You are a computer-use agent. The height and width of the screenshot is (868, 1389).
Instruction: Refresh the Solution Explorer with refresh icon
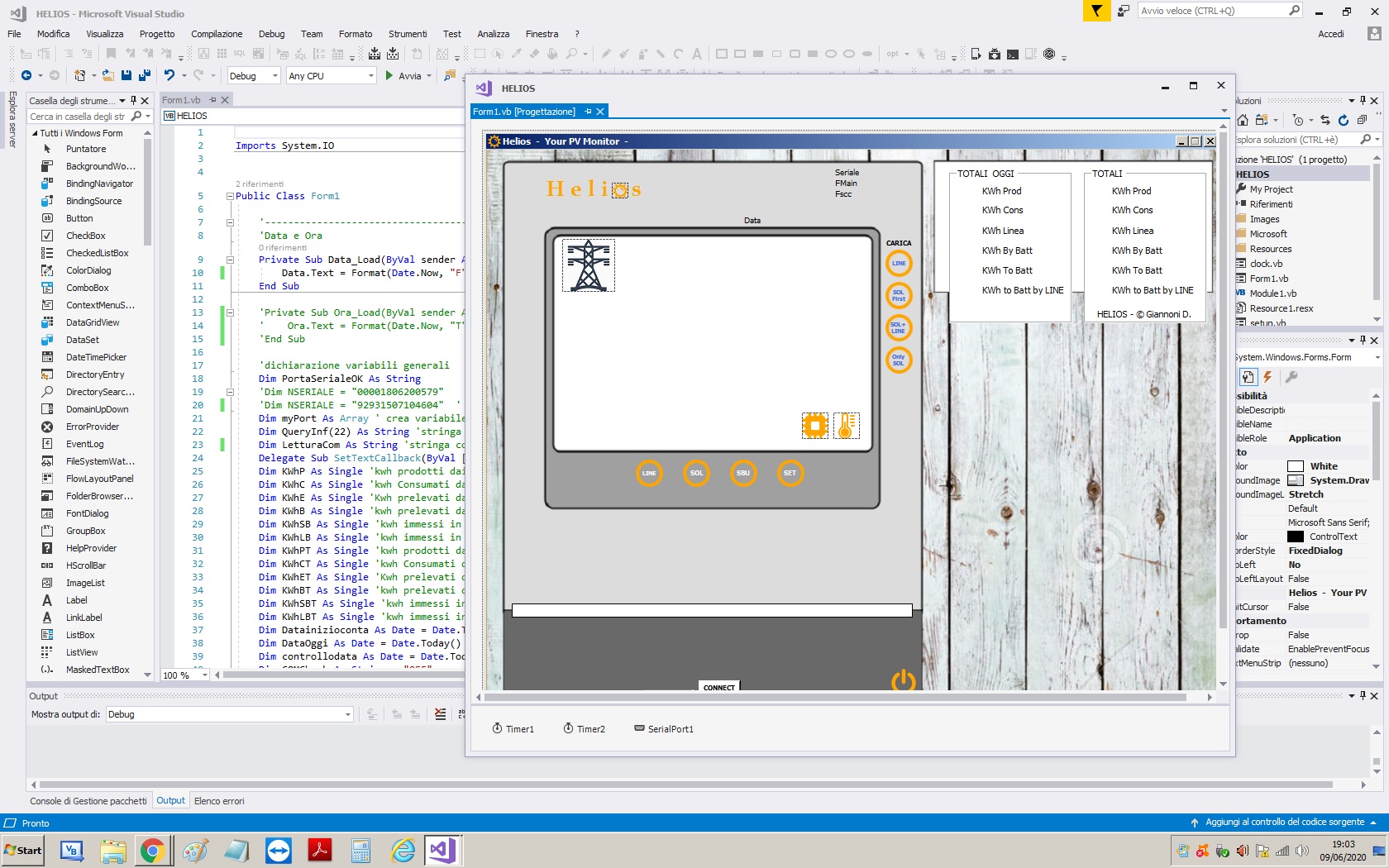(1343, 120)
